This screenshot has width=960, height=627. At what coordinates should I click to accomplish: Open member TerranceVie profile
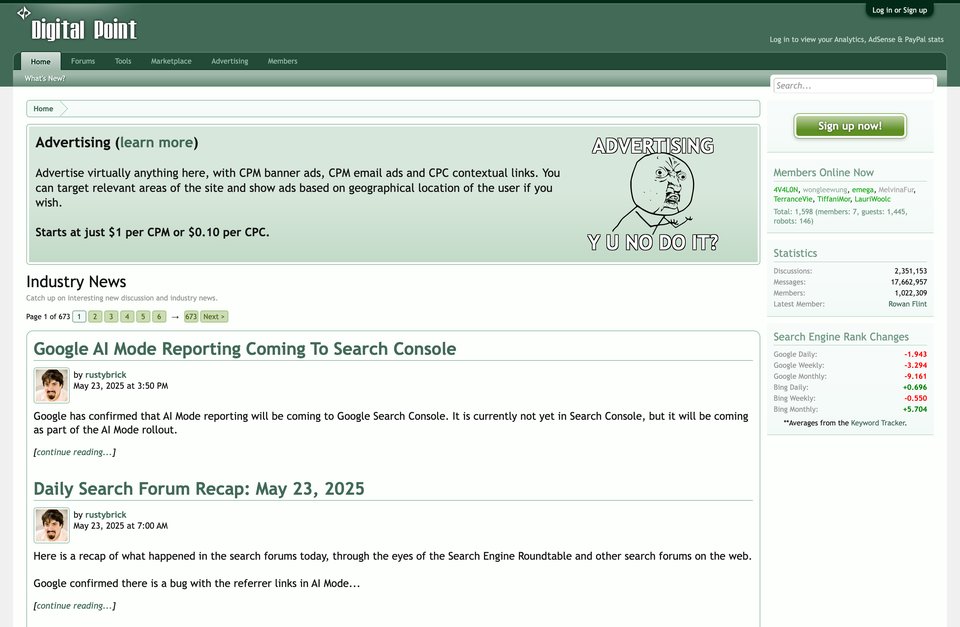793,199
